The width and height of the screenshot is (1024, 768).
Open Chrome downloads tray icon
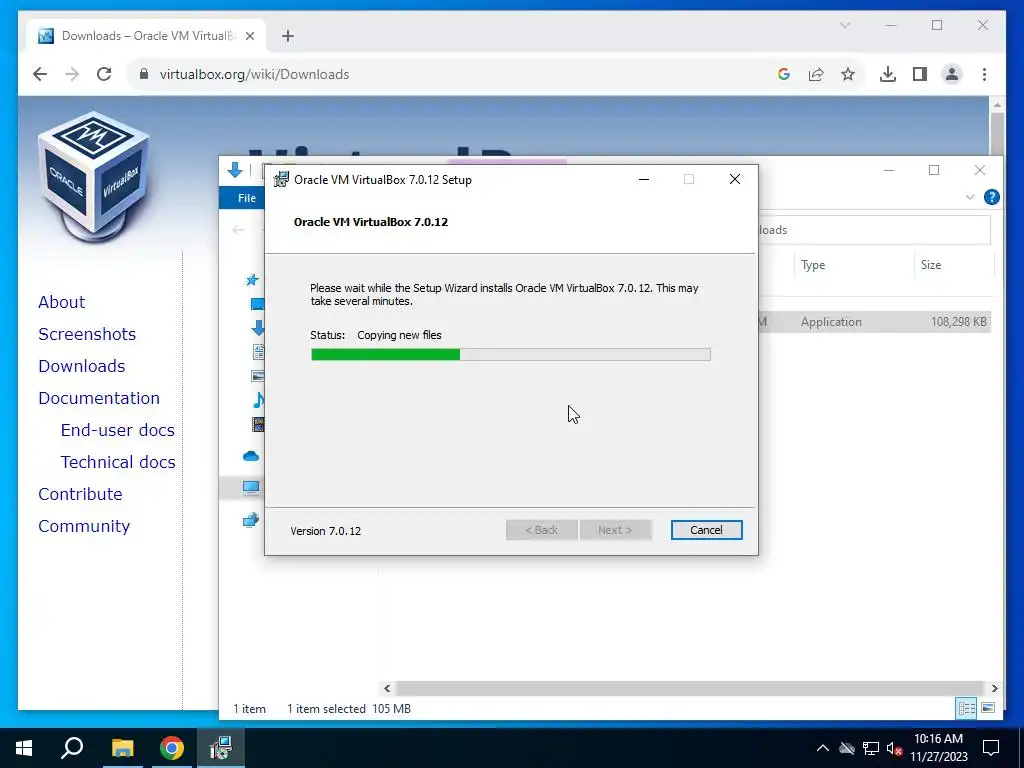888,74
